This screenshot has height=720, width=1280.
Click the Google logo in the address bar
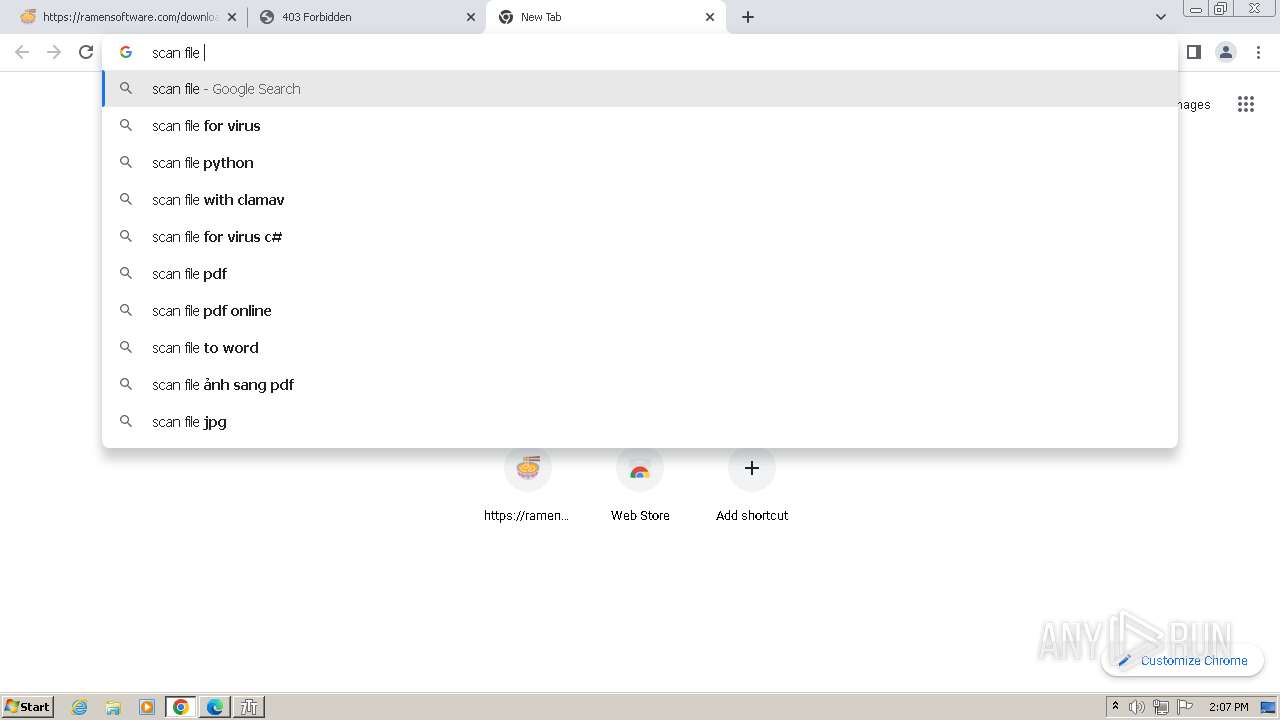click(126, 52)
